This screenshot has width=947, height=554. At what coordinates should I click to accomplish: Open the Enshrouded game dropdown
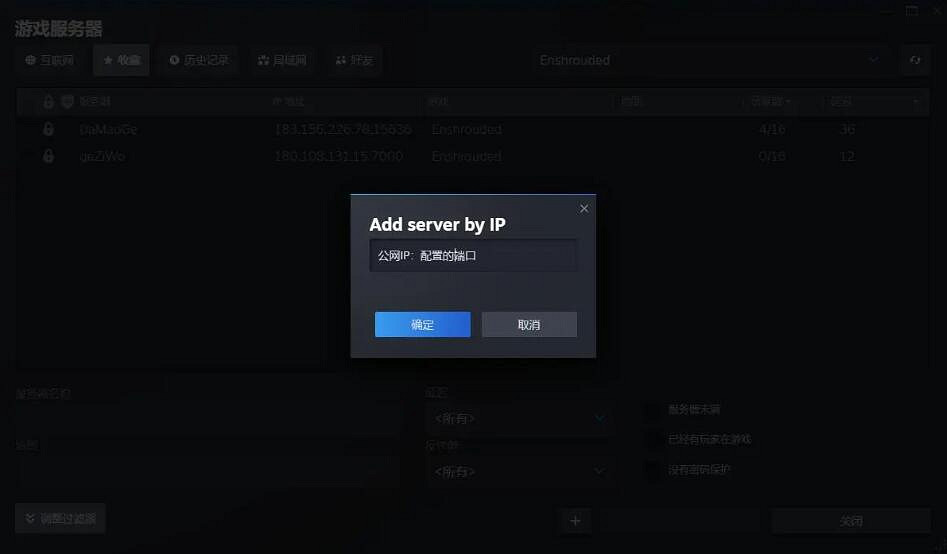710,60
